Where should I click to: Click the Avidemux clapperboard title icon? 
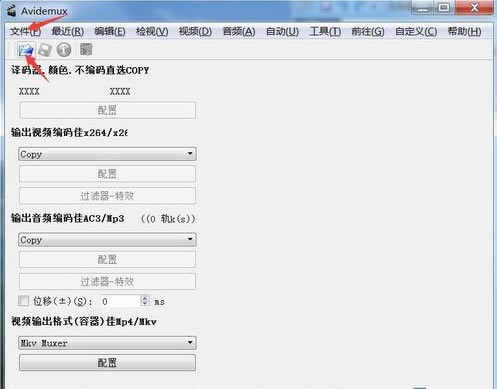(x=12, y=11)
